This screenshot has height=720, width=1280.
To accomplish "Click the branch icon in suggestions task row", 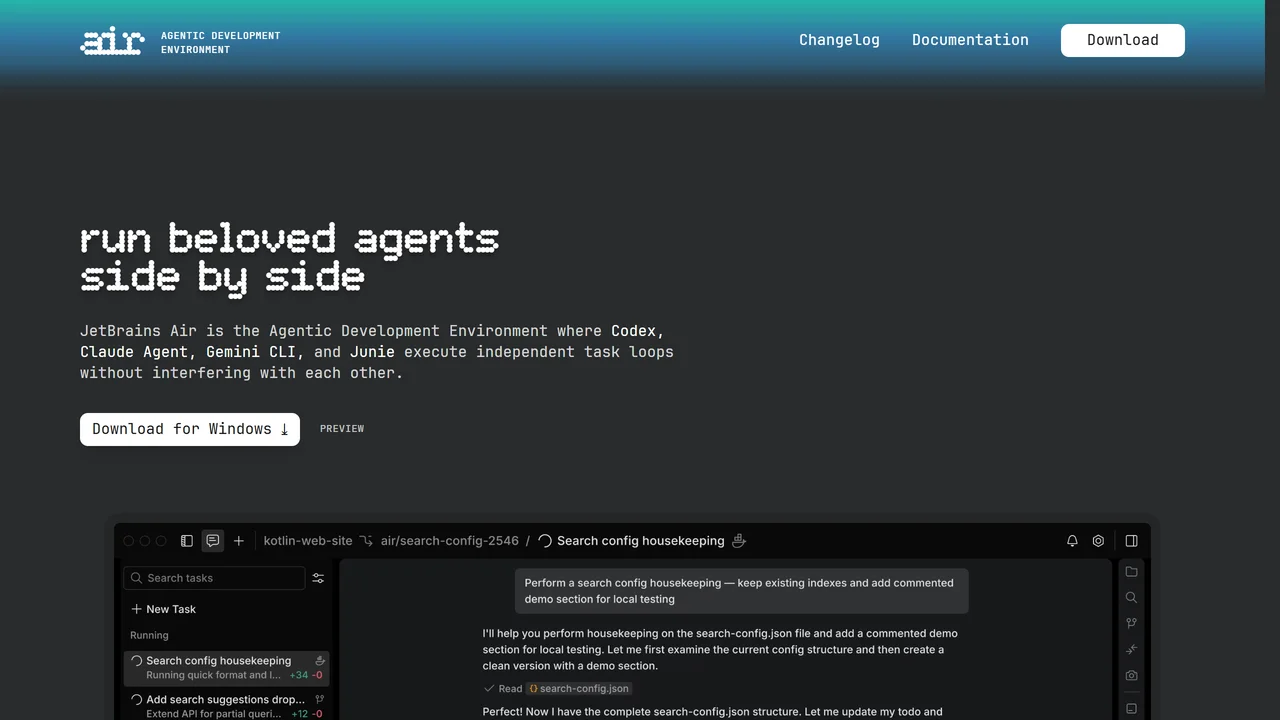I will (320, 700).
